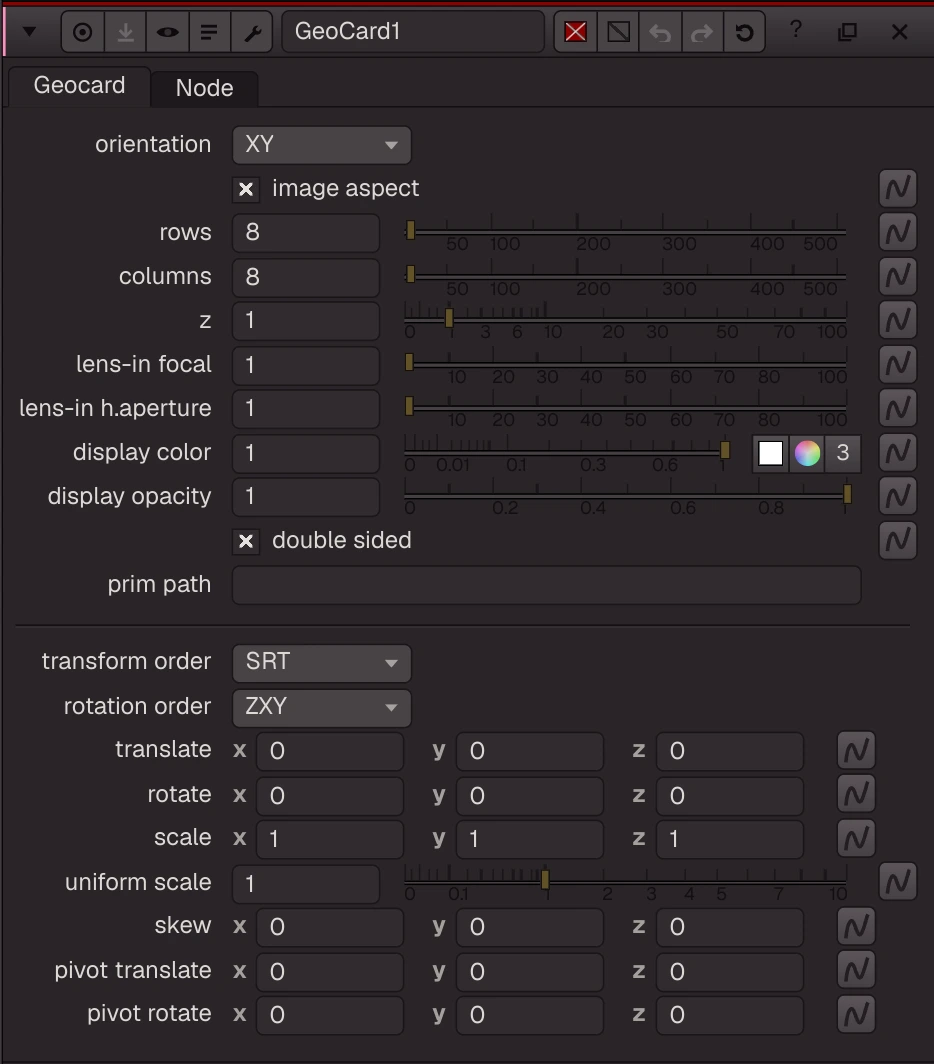Open the orientation dropdown
The image size is (934, 1064).
tap(322, 145)
